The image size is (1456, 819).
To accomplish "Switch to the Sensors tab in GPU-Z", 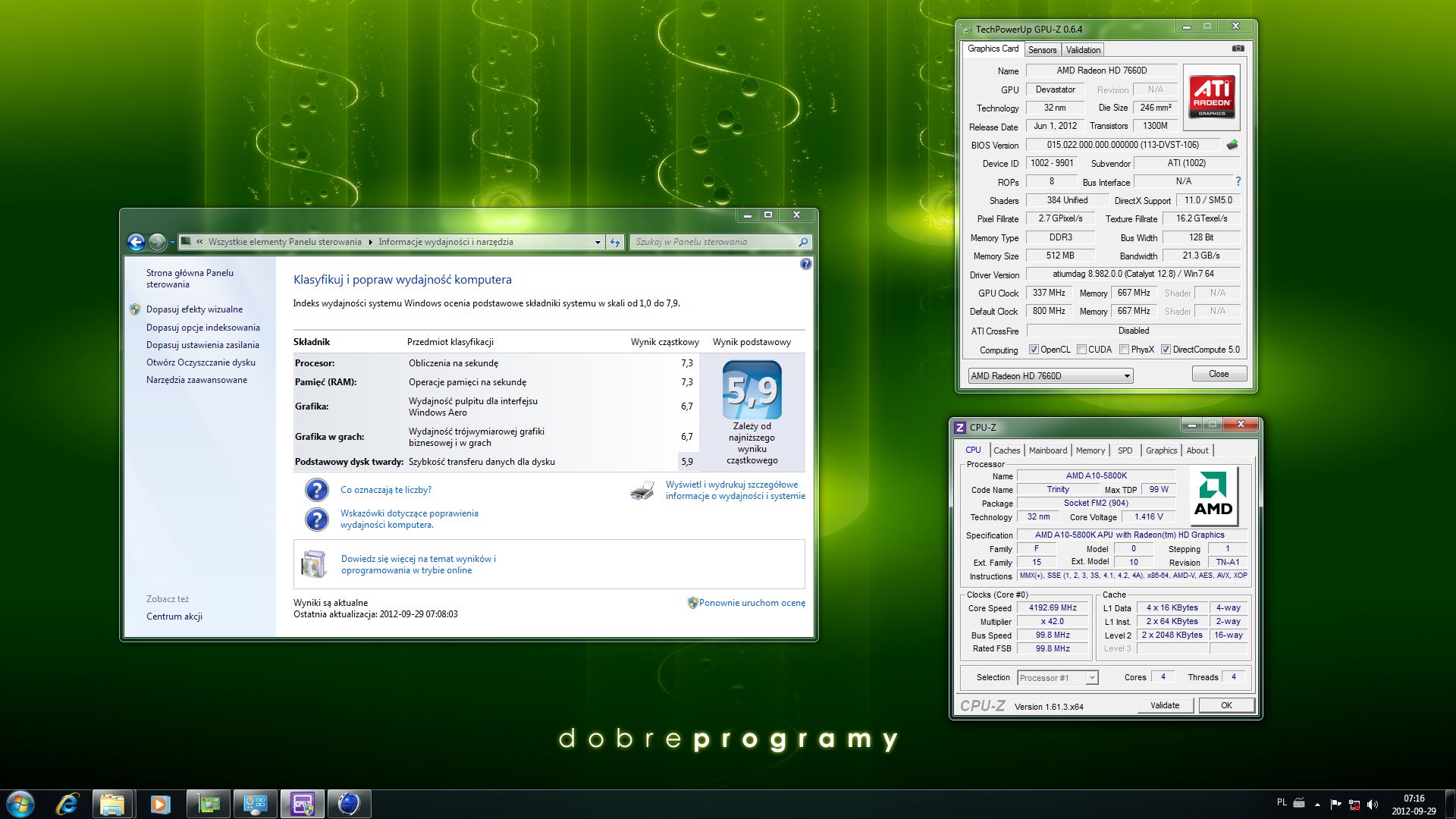I will pyautogui.click(x=1042, y=50).
